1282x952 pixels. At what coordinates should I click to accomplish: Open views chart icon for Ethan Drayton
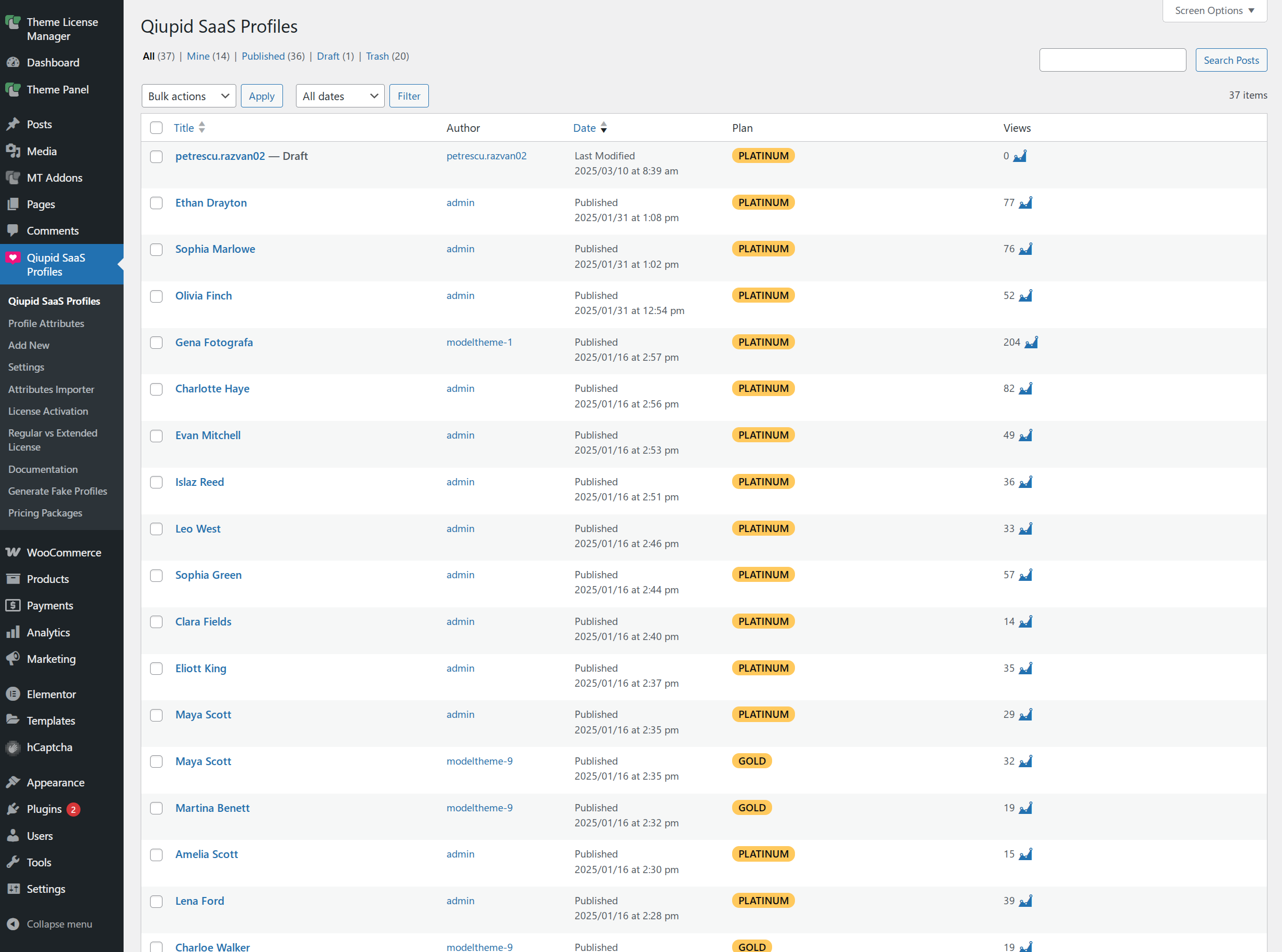1025,203
